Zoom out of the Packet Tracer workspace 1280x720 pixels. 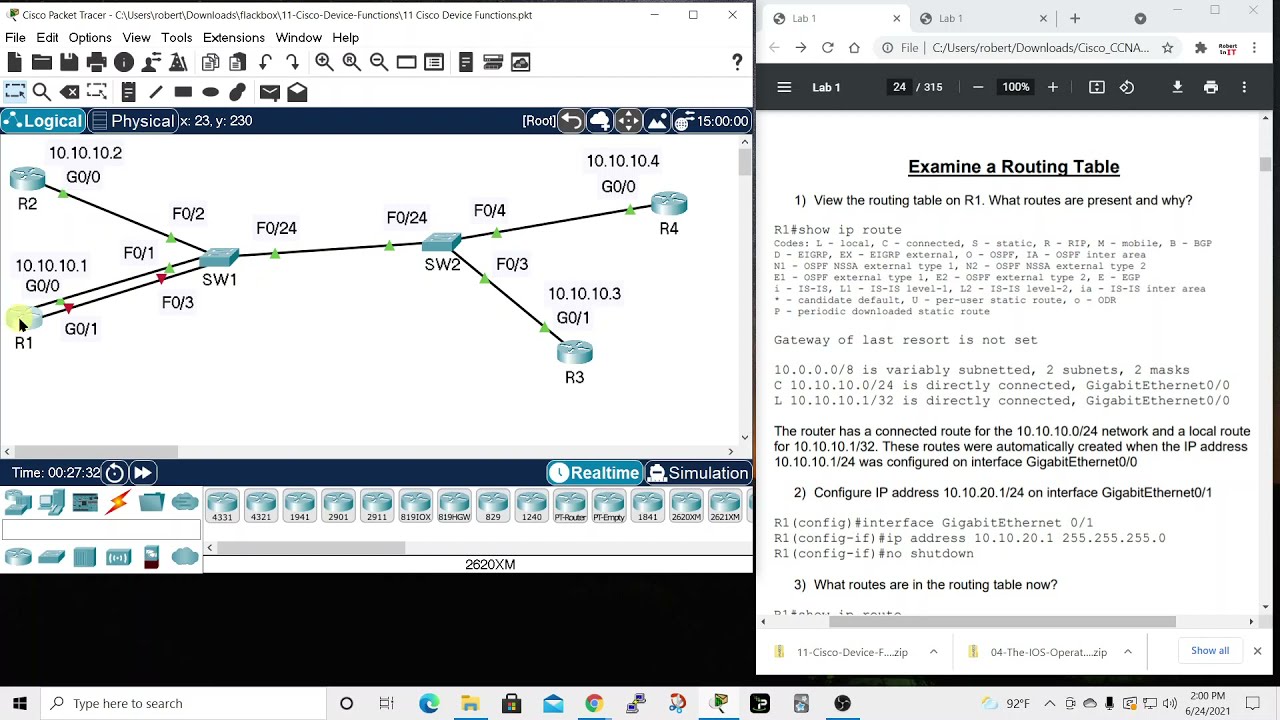click(x=379, y=62)
